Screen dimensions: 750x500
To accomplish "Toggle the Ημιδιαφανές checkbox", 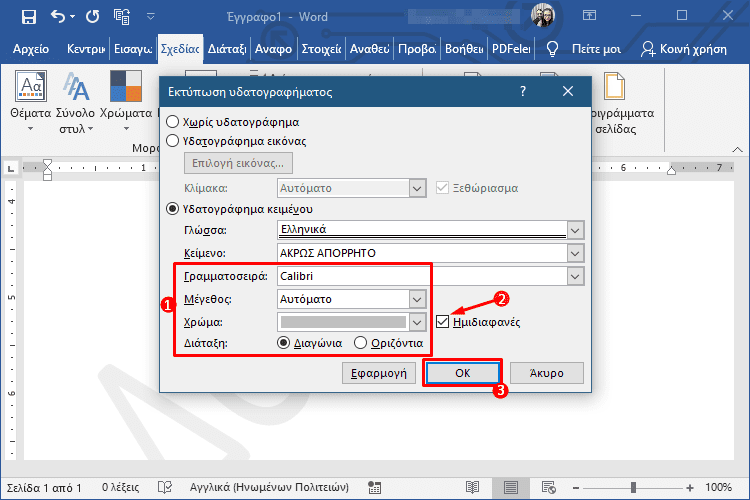I will (443, 322).
